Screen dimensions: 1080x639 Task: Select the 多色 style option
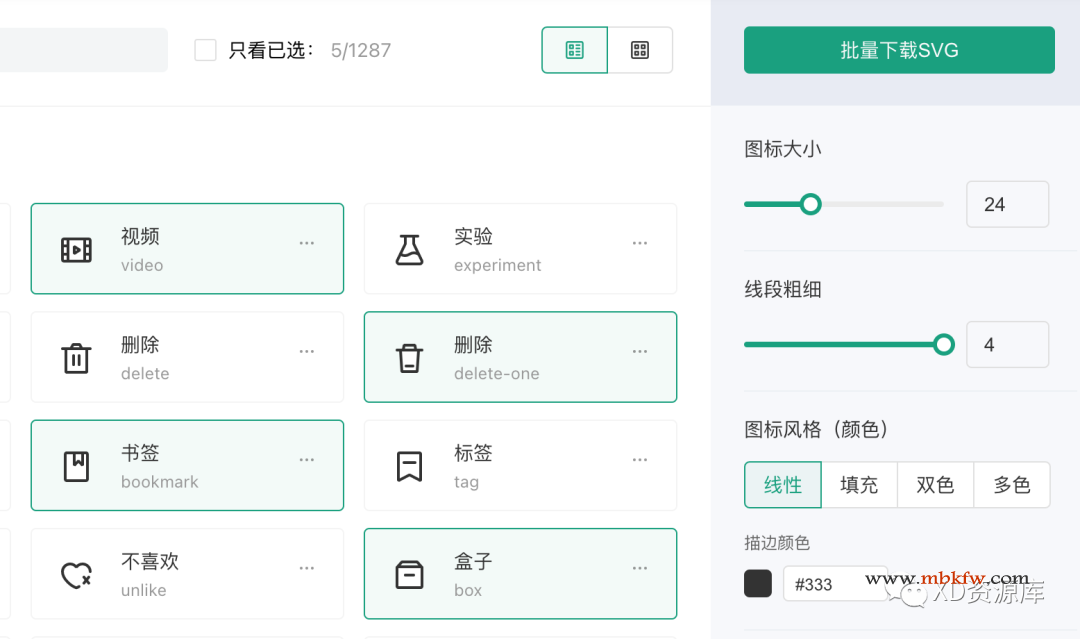click(1012, 485)
